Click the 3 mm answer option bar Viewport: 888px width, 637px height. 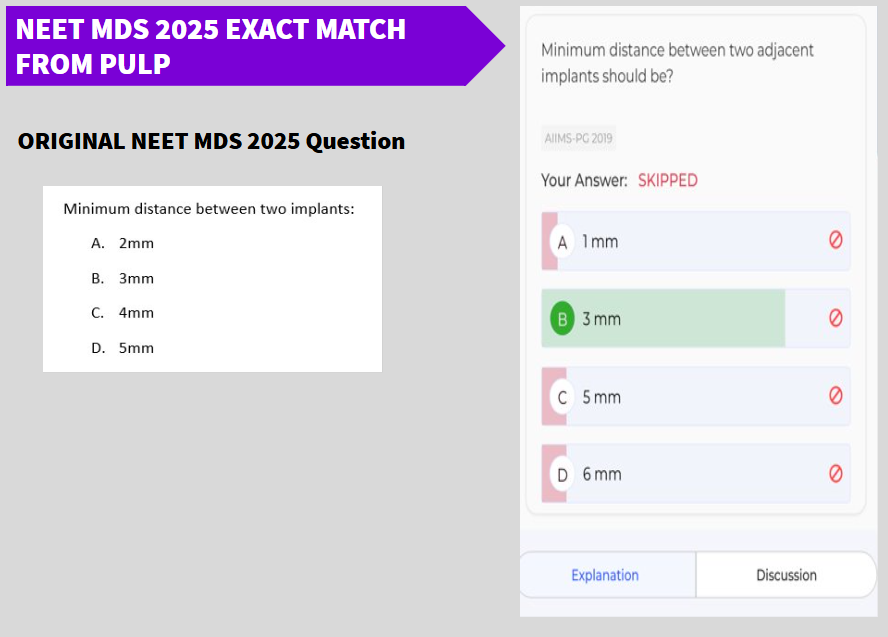[695, 318]
